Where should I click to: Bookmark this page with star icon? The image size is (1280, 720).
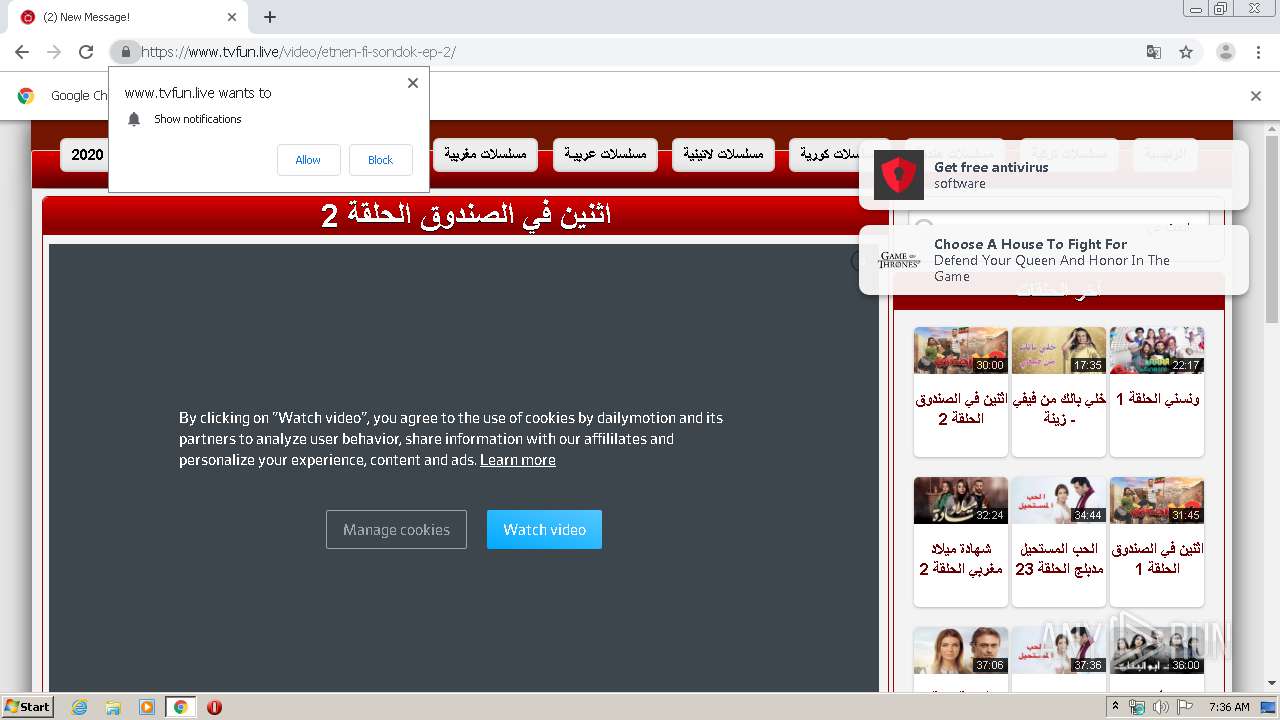click(x=1186, y=52)
